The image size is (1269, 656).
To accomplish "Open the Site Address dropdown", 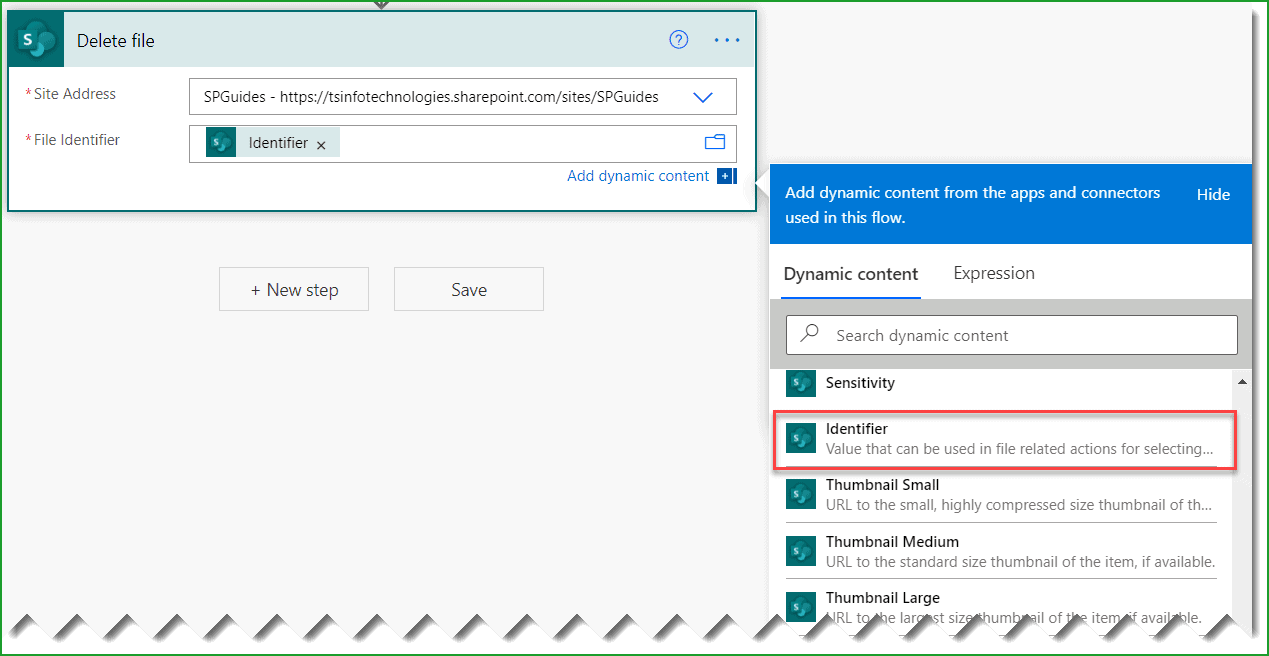I will click(x=703, y=96).
